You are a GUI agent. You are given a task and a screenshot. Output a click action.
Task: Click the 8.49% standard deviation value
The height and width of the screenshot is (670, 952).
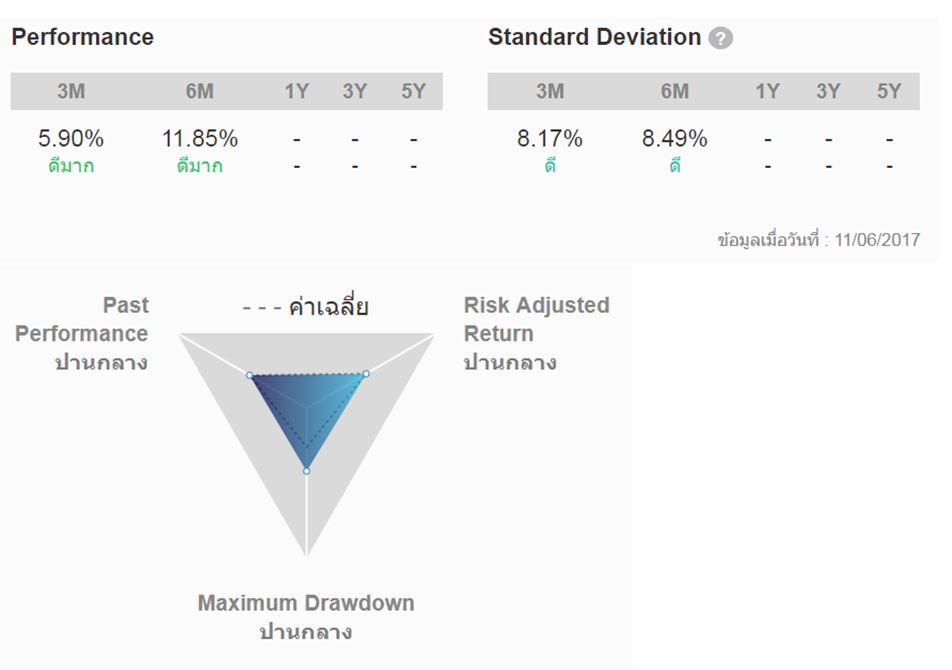675,139
